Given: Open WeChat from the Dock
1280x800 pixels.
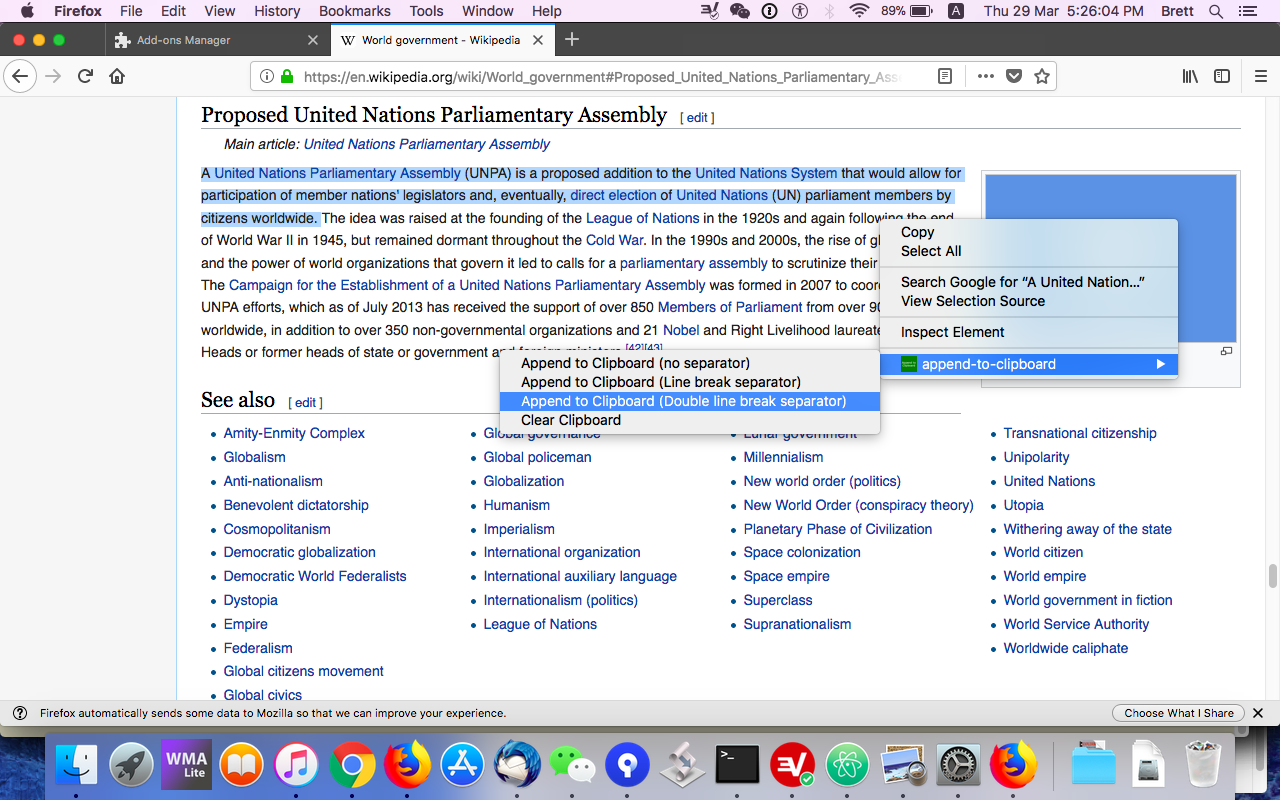Looking at the screenshot, I should pos(572,766).
